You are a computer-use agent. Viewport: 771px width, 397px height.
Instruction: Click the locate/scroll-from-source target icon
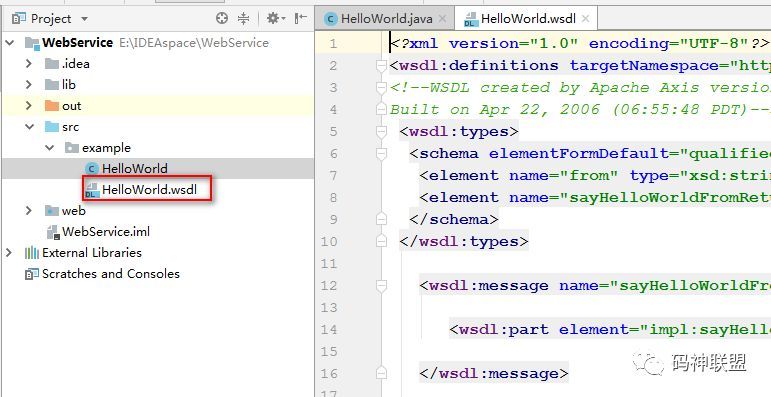tap(222, 19)
